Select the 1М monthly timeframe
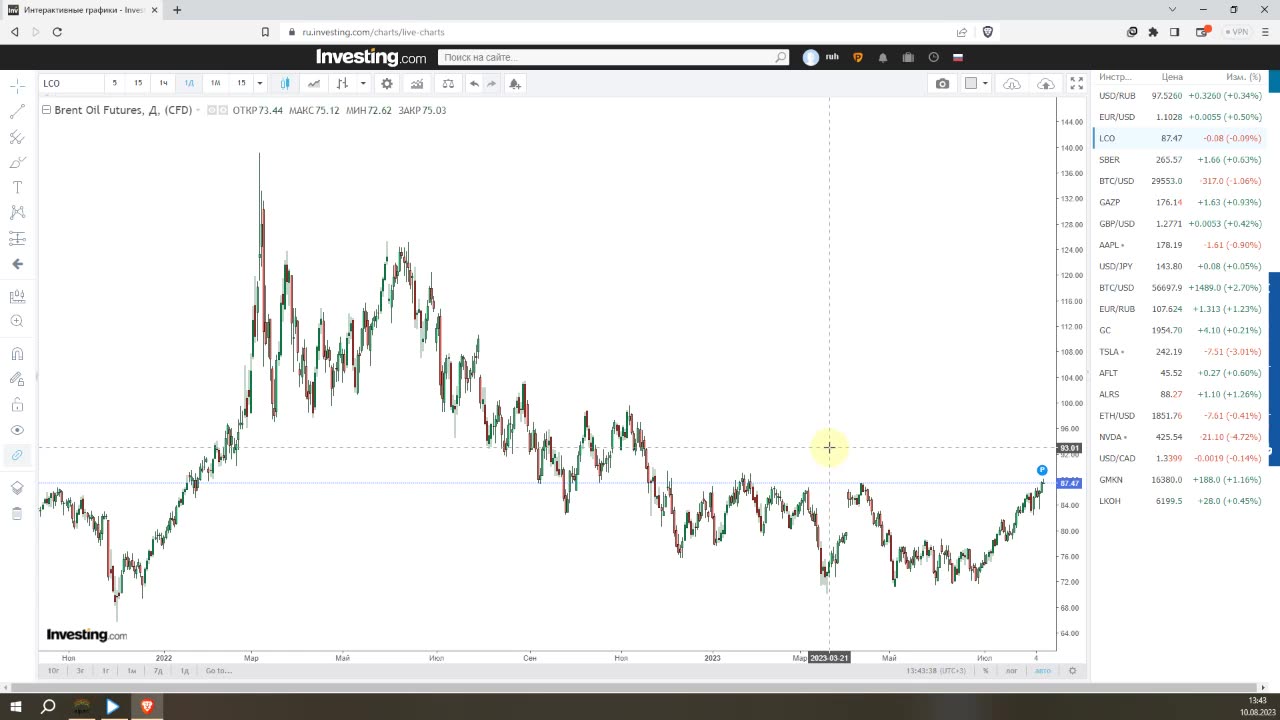 [215, 83]
